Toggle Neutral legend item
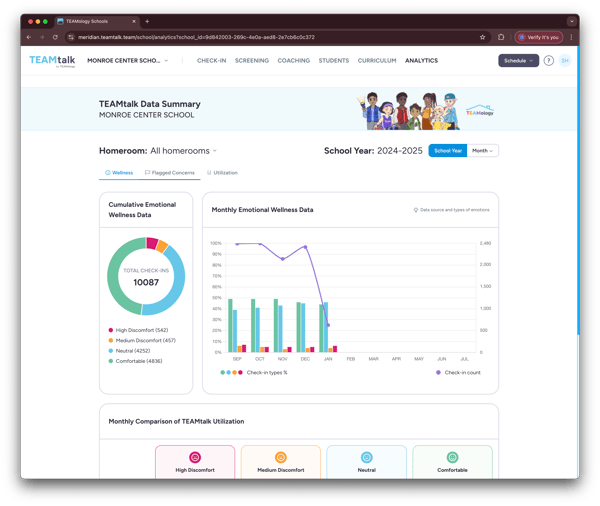 click(x=129, y=351)
